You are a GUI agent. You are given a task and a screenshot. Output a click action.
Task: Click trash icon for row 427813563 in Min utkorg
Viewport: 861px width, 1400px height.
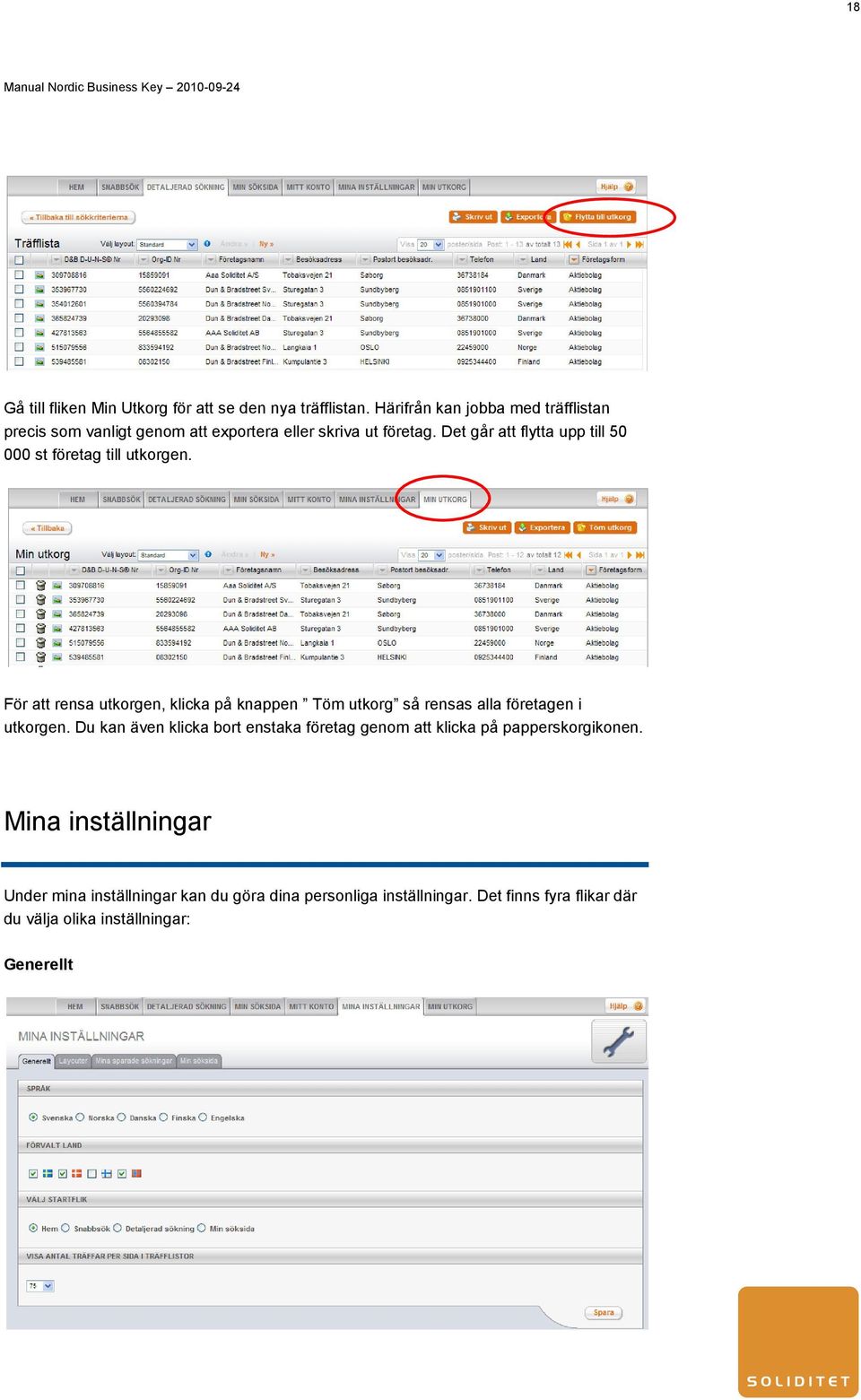point(40,629)
